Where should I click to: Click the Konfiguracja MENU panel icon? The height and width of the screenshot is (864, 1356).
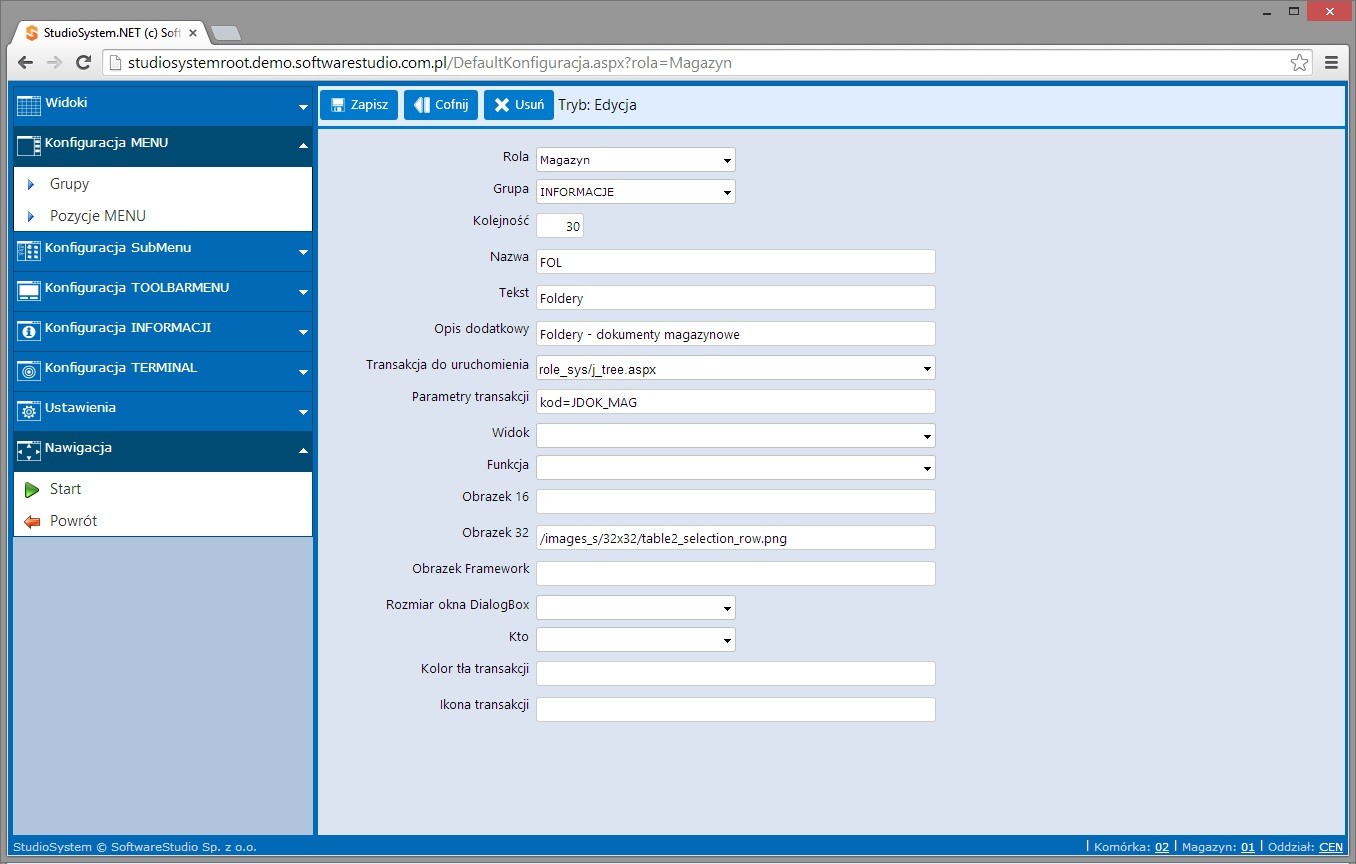click(x=29, y=146)
